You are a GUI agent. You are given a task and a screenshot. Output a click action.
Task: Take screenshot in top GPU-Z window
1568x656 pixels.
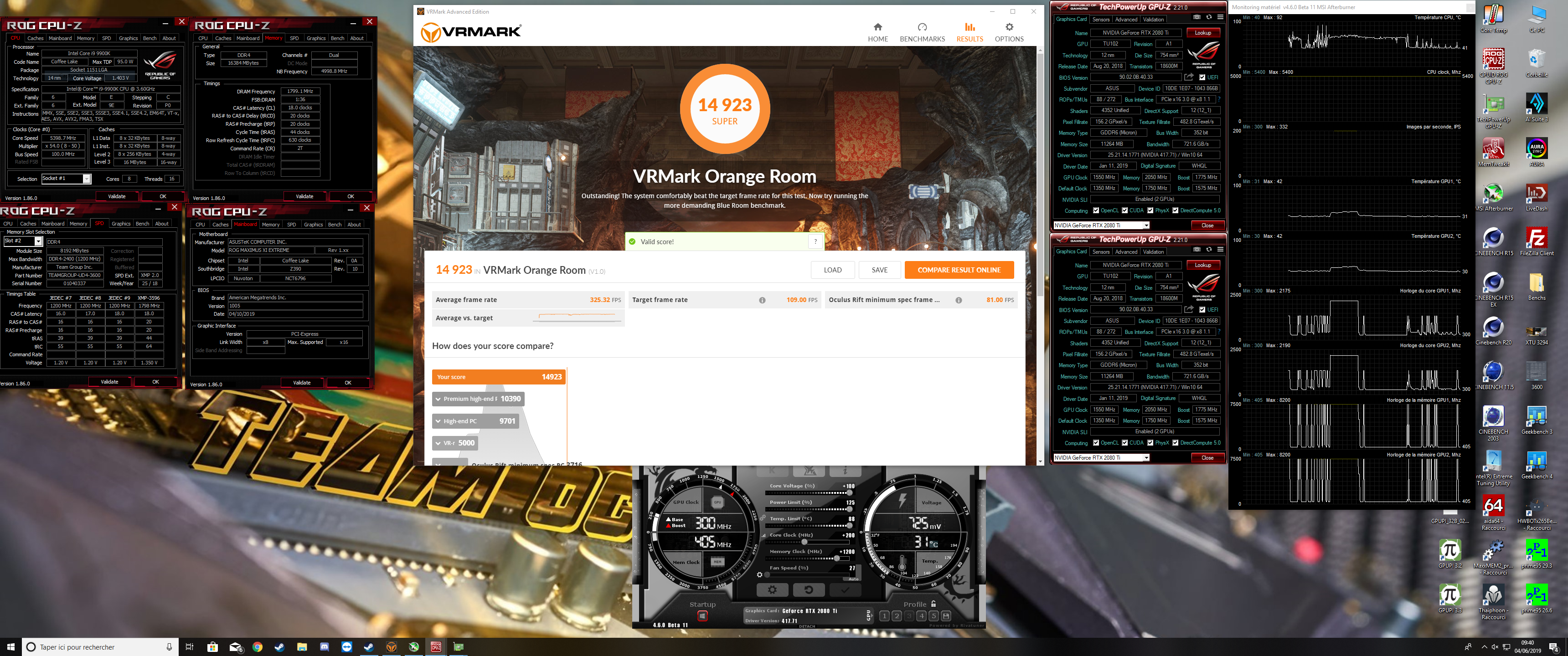tap(1197, 17)
